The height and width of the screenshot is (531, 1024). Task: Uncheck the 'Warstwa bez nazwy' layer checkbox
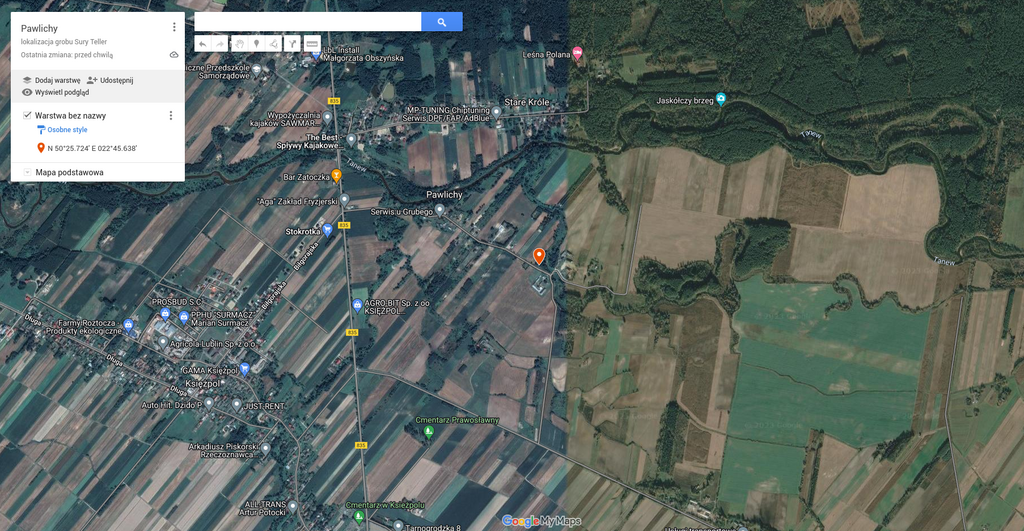point(27,116)
